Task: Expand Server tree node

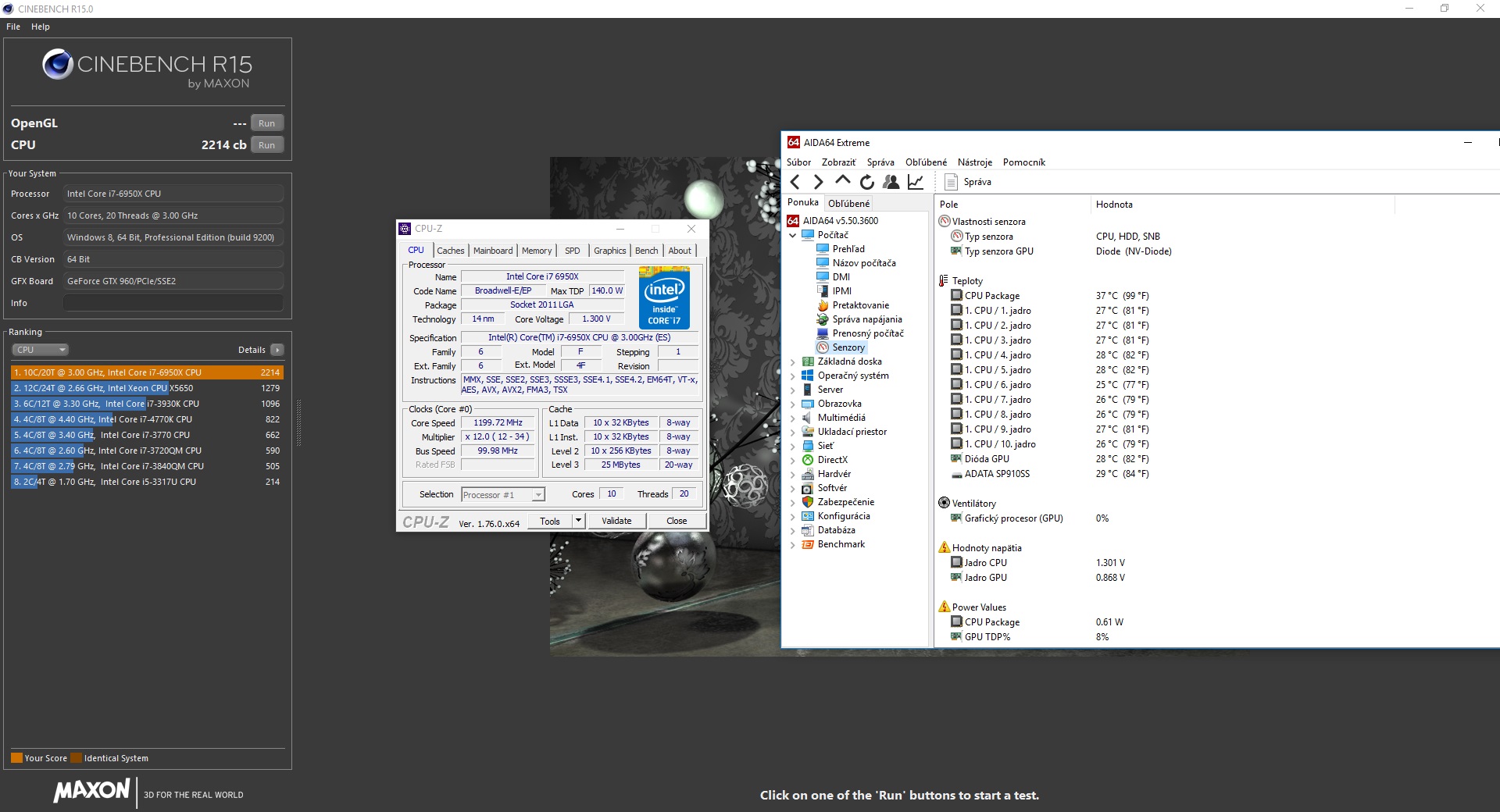Action: click(793, 390)
